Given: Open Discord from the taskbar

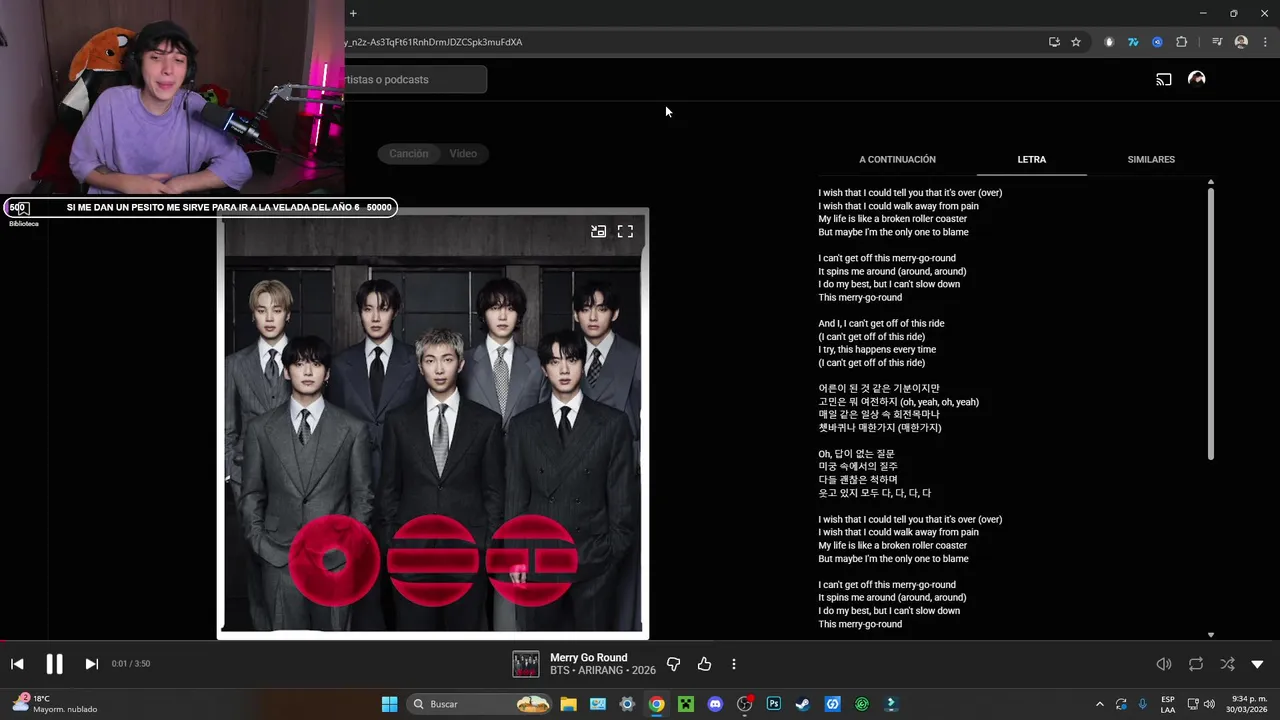Looking at the screenshot, I should [x=715, y=704].
